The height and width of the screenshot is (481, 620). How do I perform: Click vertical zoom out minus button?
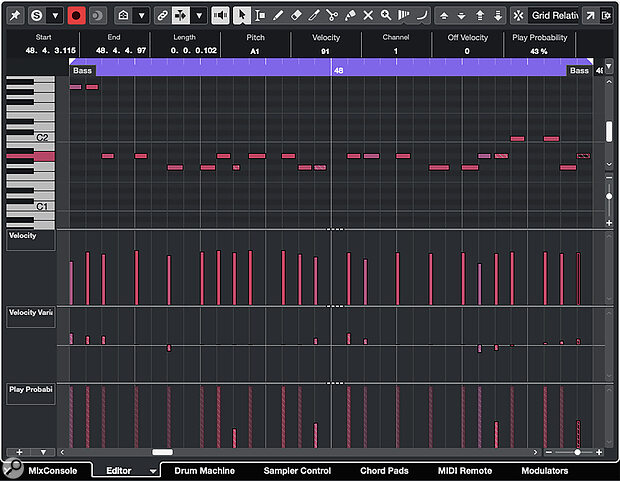609,178
